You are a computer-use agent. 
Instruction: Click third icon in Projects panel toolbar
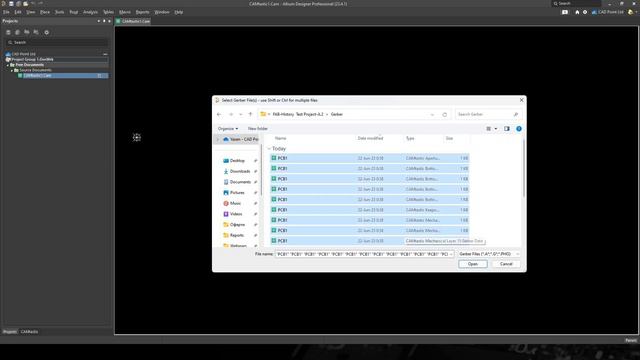[x=27, y=32]
